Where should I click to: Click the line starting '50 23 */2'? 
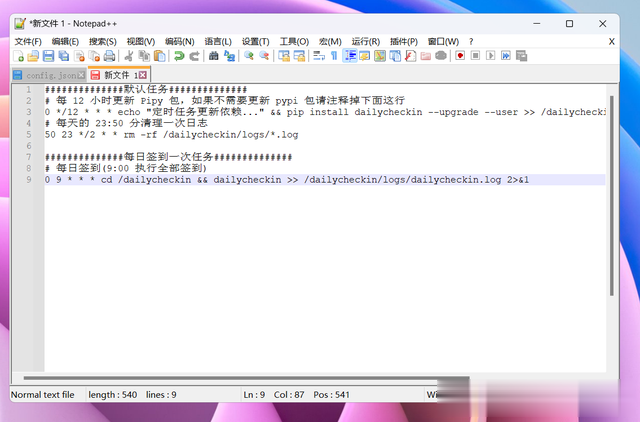tap(171, 135)
